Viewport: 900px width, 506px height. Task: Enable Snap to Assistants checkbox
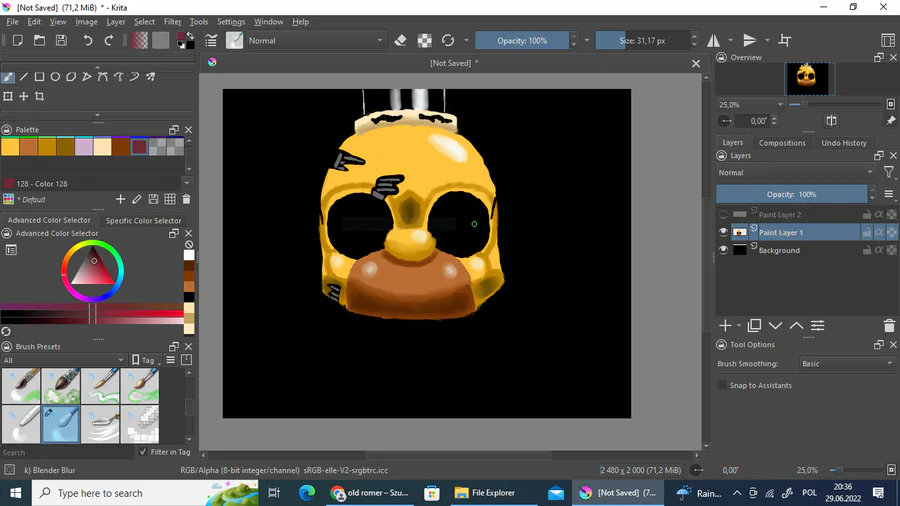click(x=722, y=385)
